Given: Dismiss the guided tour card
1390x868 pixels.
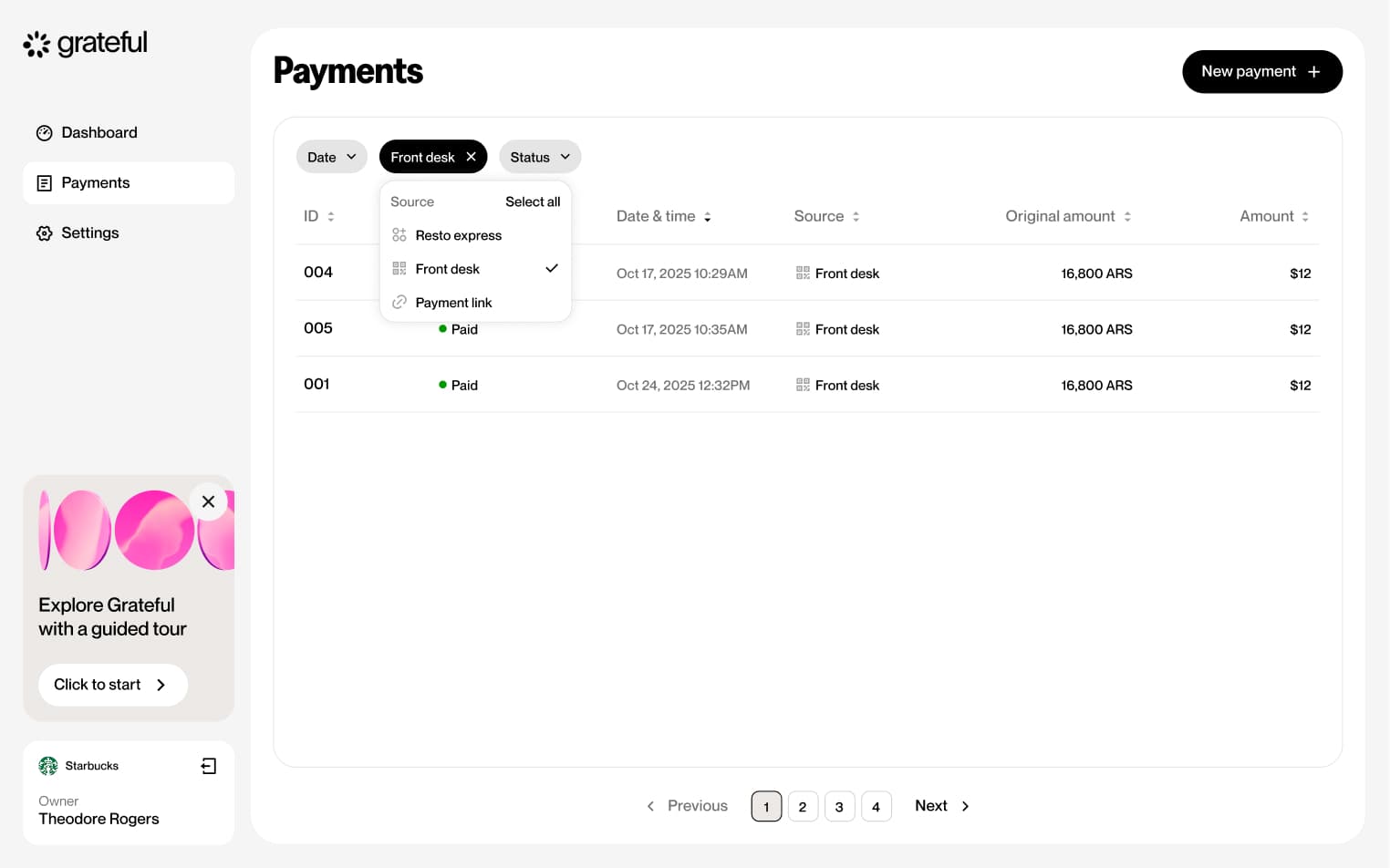Looking at the screenshot, I should point(208,501).
